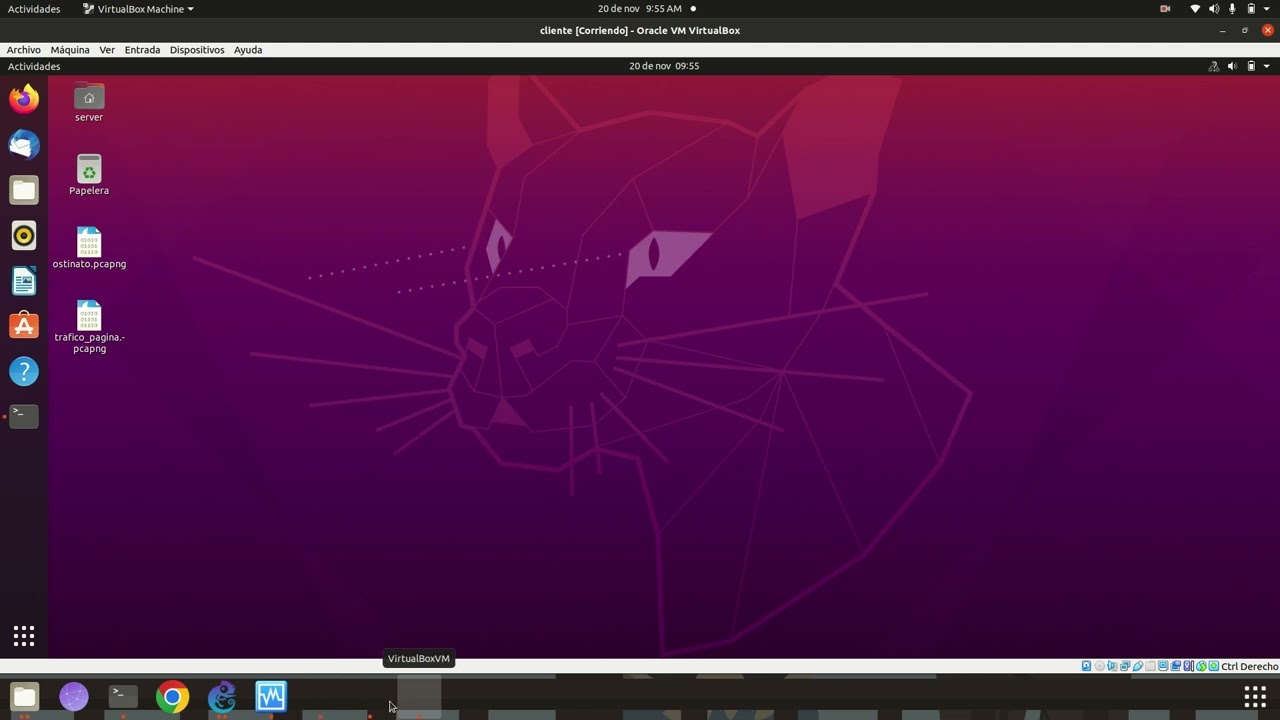Open the Dispositivos menu
1280x720 pixels.
(197, 50)
